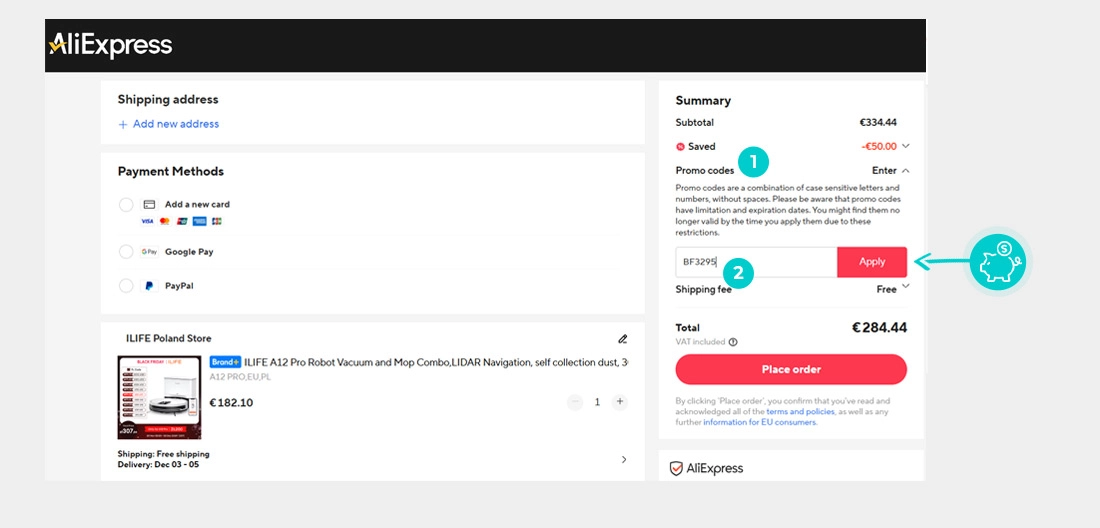Select Google Pay as payment method
The image size is (1100, 528).
tap(126, 252)
